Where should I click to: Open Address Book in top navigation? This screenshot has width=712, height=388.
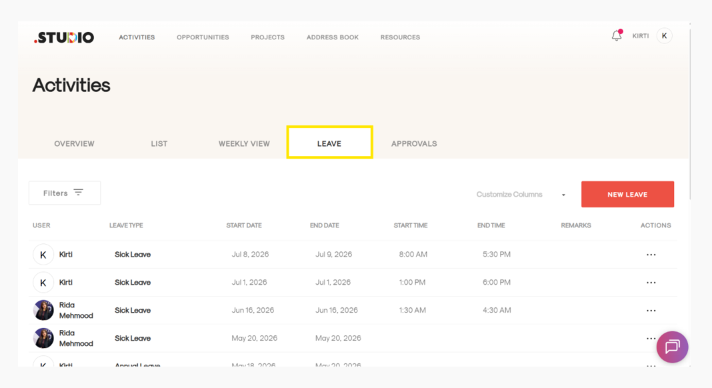[x=332, y=37]
